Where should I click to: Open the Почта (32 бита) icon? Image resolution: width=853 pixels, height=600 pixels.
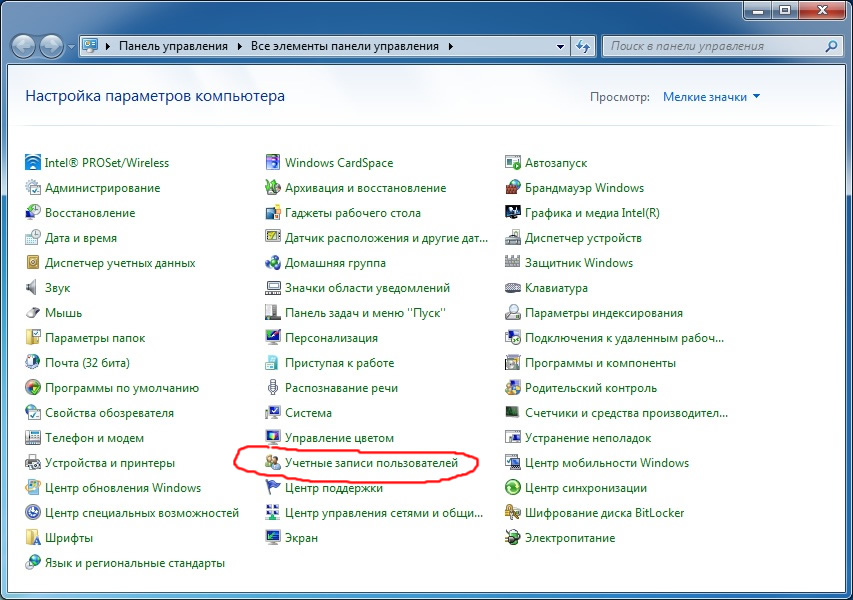coord(33,363)
